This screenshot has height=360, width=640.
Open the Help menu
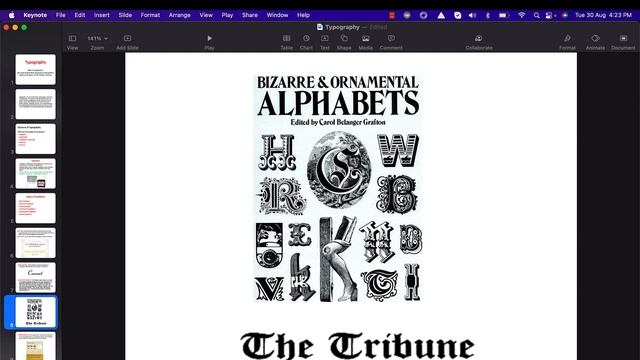tap(303, 15)
